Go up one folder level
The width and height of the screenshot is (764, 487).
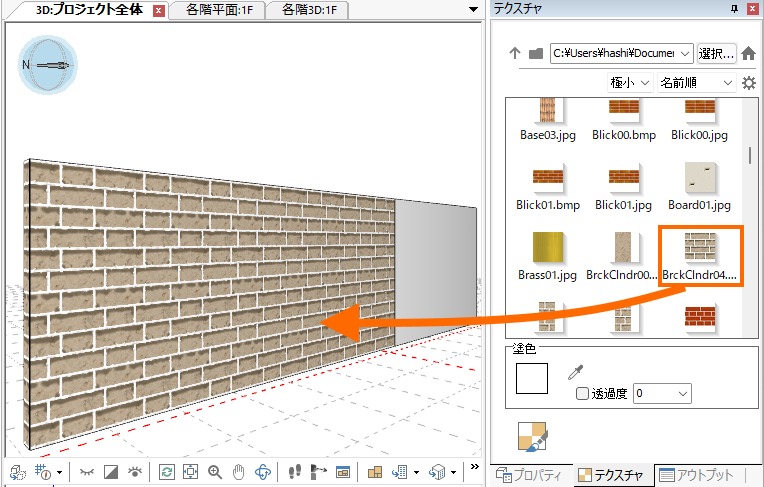tap(515, 53)
